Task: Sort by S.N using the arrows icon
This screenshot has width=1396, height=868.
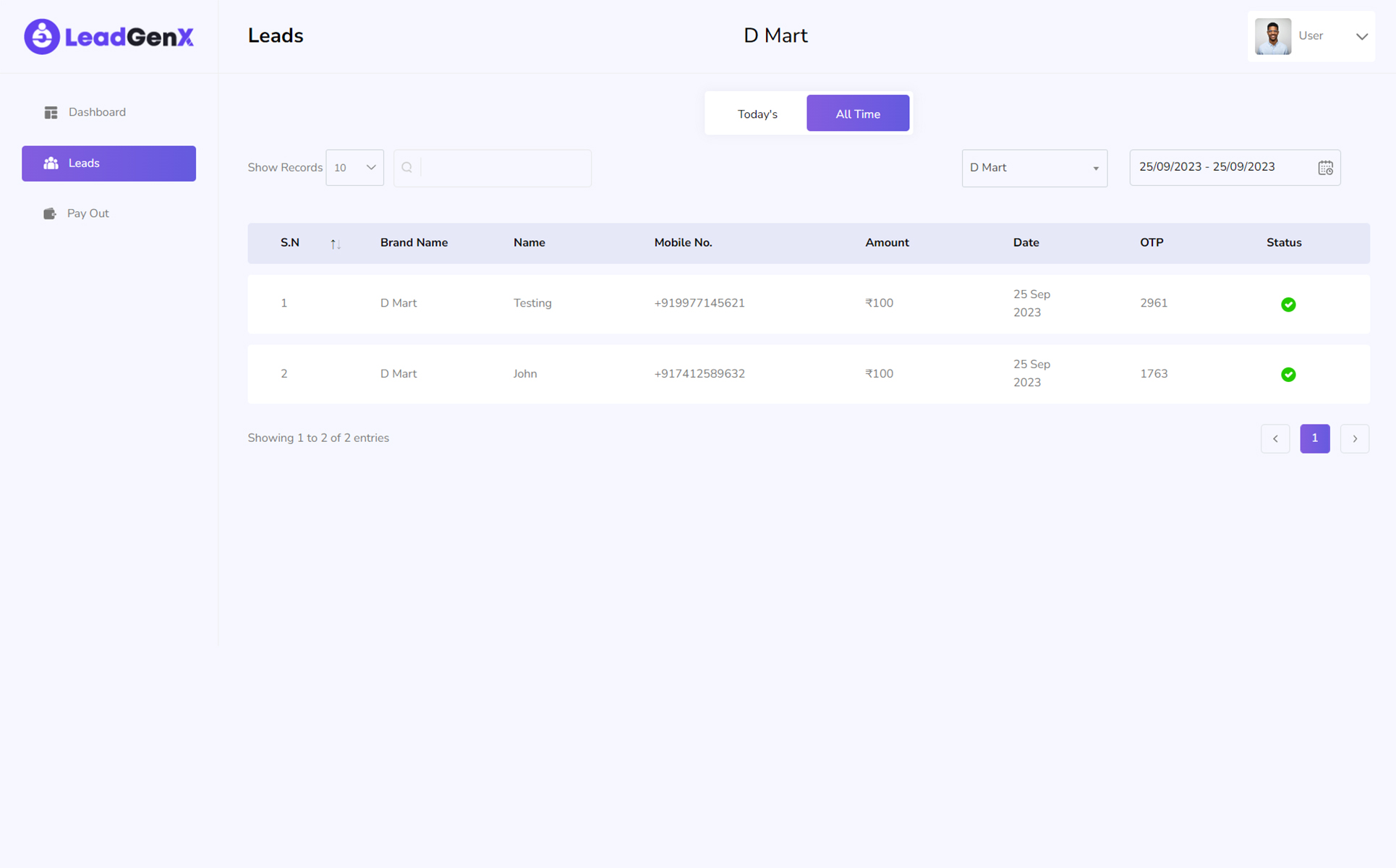Action: point(335,244)
